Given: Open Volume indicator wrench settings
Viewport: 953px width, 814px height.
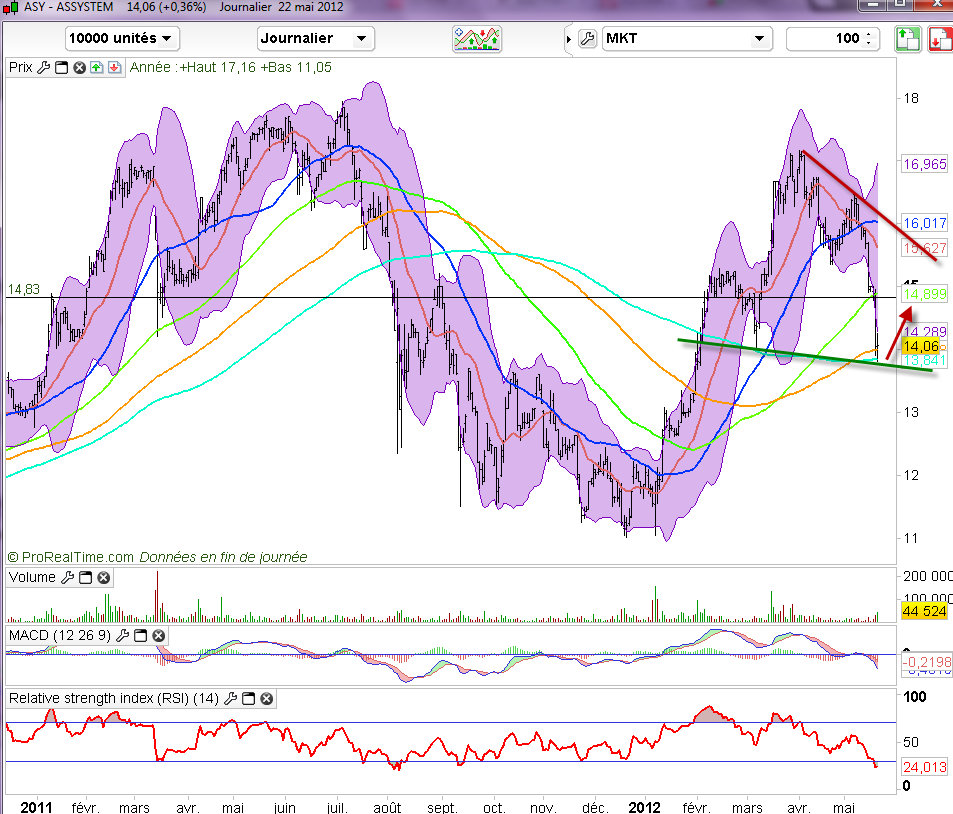Looking at the screenshot, I should point(68,578).
